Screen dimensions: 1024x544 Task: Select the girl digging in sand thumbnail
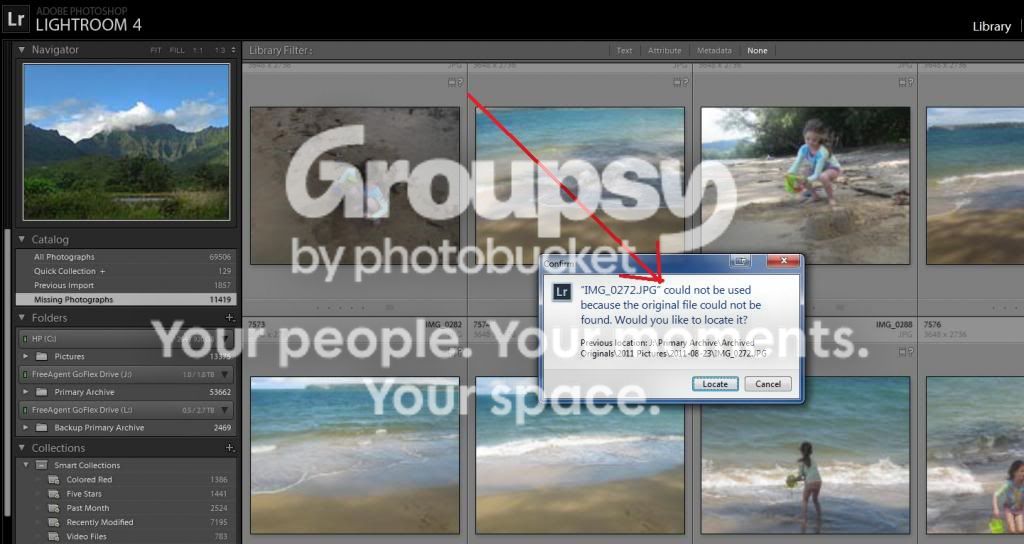pyautogui.click(x=805, y=185)
